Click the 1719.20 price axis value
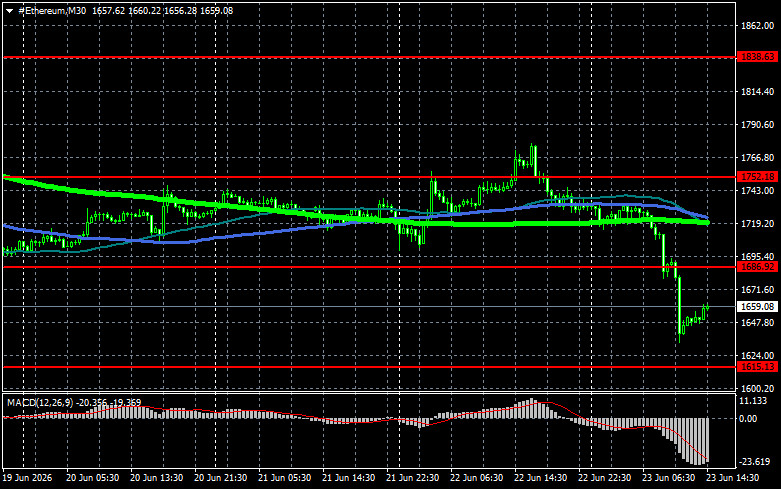 pos(758,224)
